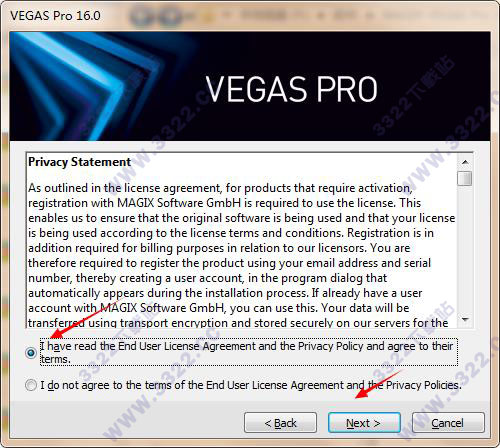This screenshot has width=500, height=448.
Task: Click the scrollbar up arrow in Privacy Statement
Action: [x=465, y=162]
